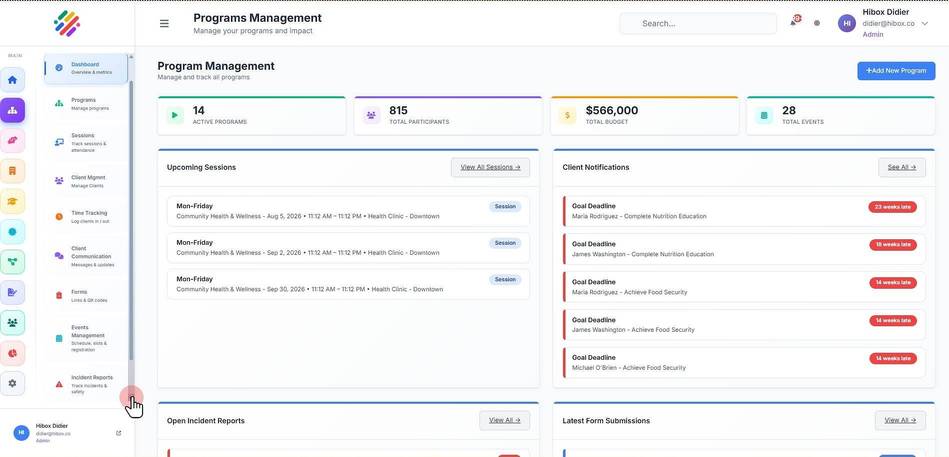Click the green play icon on Active Programs

click(175, 115)
